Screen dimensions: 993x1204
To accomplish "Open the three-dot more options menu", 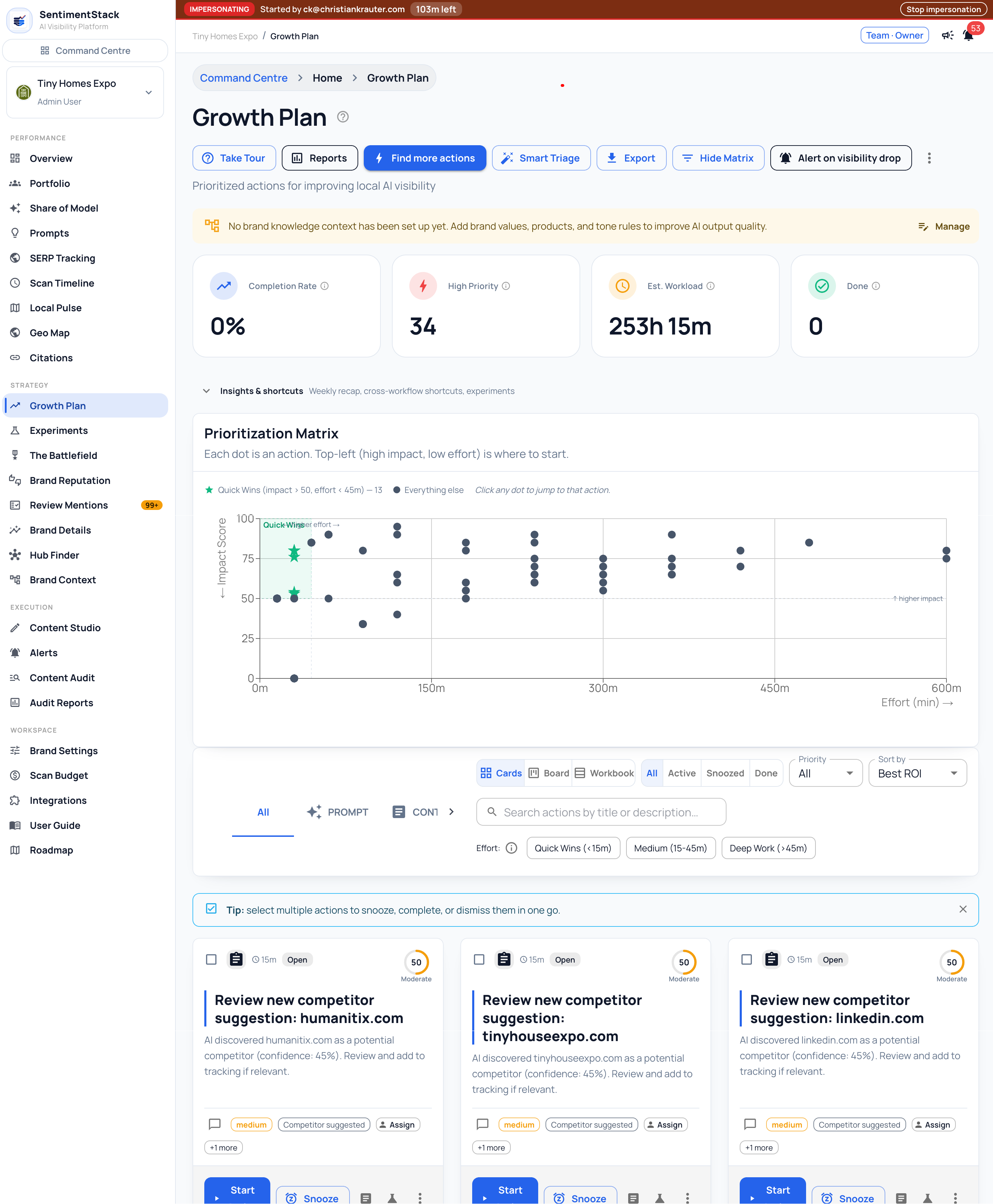I will click(x=929, y=158).
